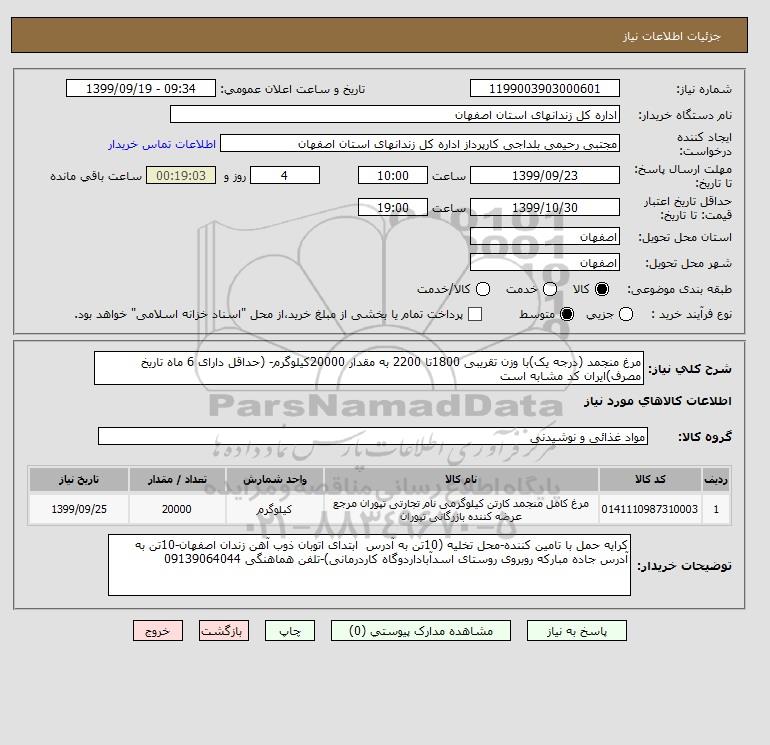
Task: Select the جزیی purchase type radio
Action: [x=626, y=314]
